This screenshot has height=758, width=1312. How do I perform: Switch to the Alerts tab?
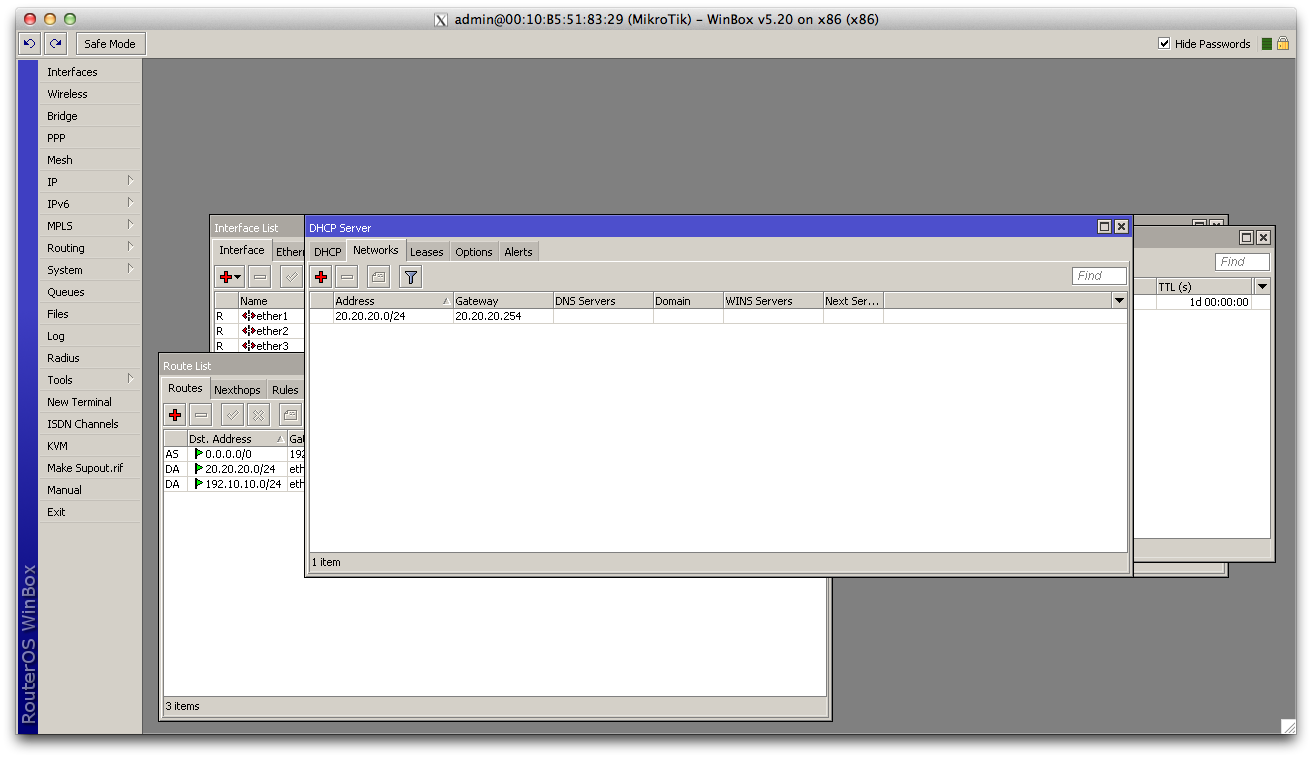pos(519,252)
